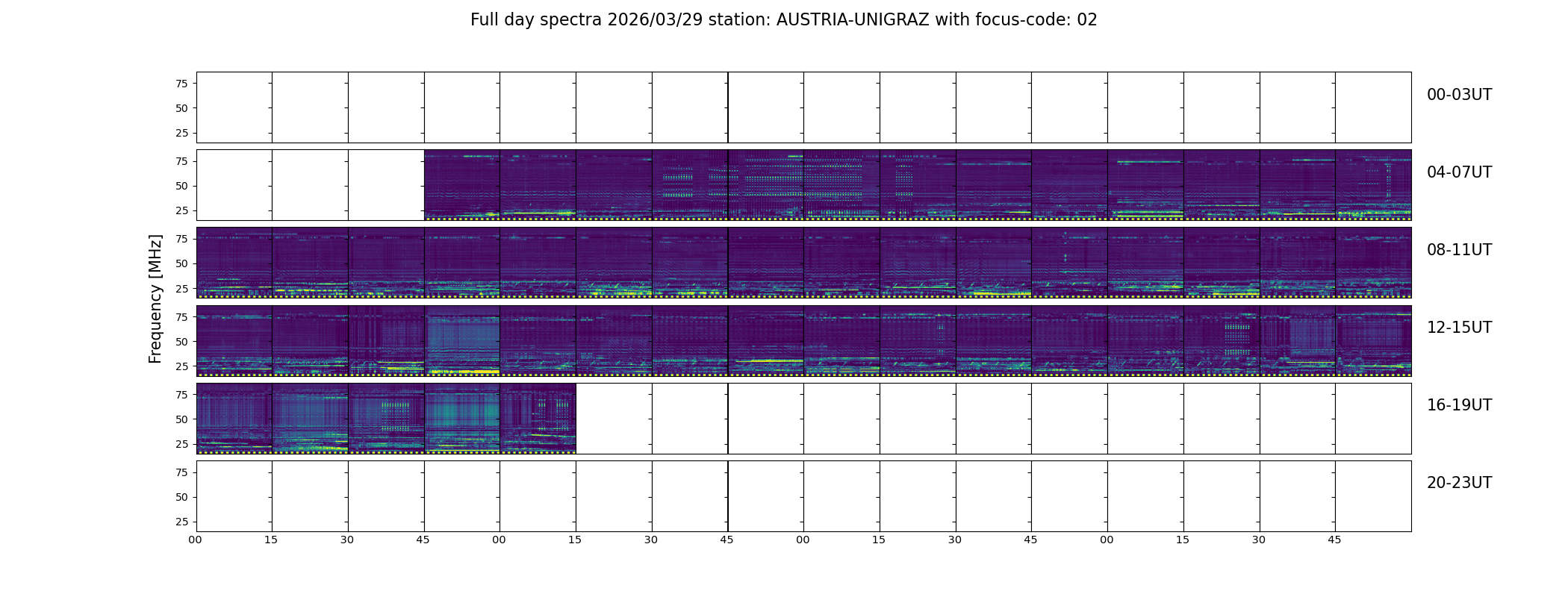The width and height of the screenshot is (1568, 597).
Task: Open first spectrogram tile in 12-15UT row
Action: (x=234, y=340)
